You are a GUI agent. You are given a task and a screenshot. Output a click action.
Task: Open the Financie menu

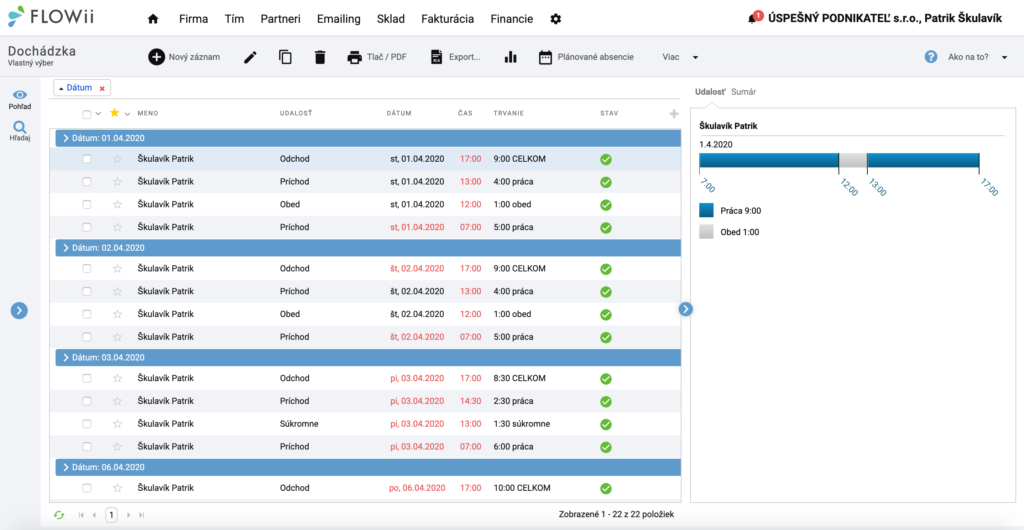[x=511, y=19]
